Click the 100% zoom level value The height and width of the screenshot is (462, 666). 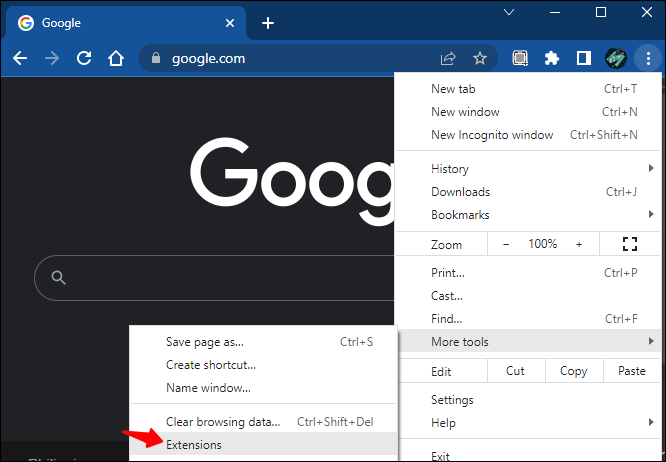[x=542, y=244]
